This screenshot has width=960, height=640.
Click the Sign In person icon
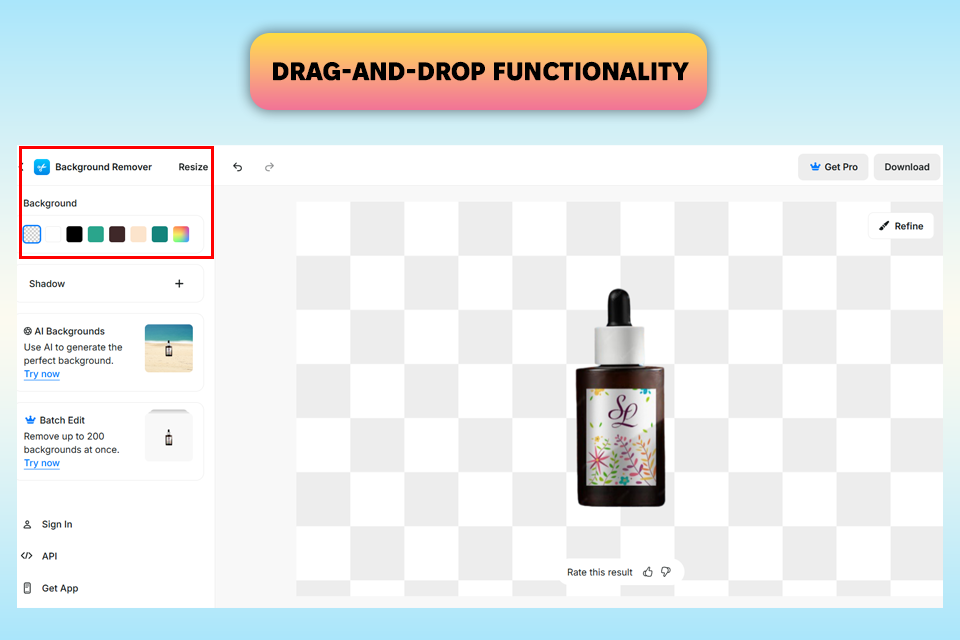pos(27,524)
